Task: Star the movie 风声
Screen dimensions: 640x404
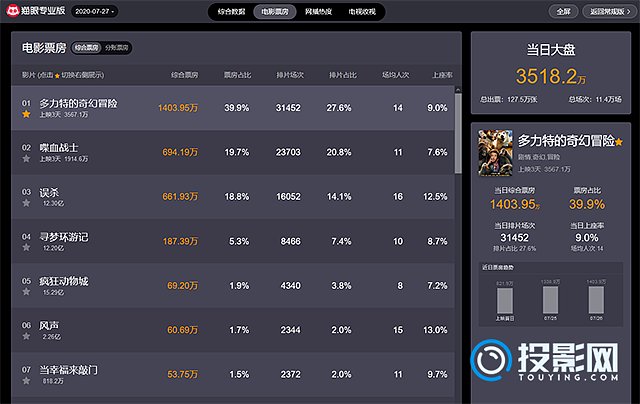Action: pos(26,337)
